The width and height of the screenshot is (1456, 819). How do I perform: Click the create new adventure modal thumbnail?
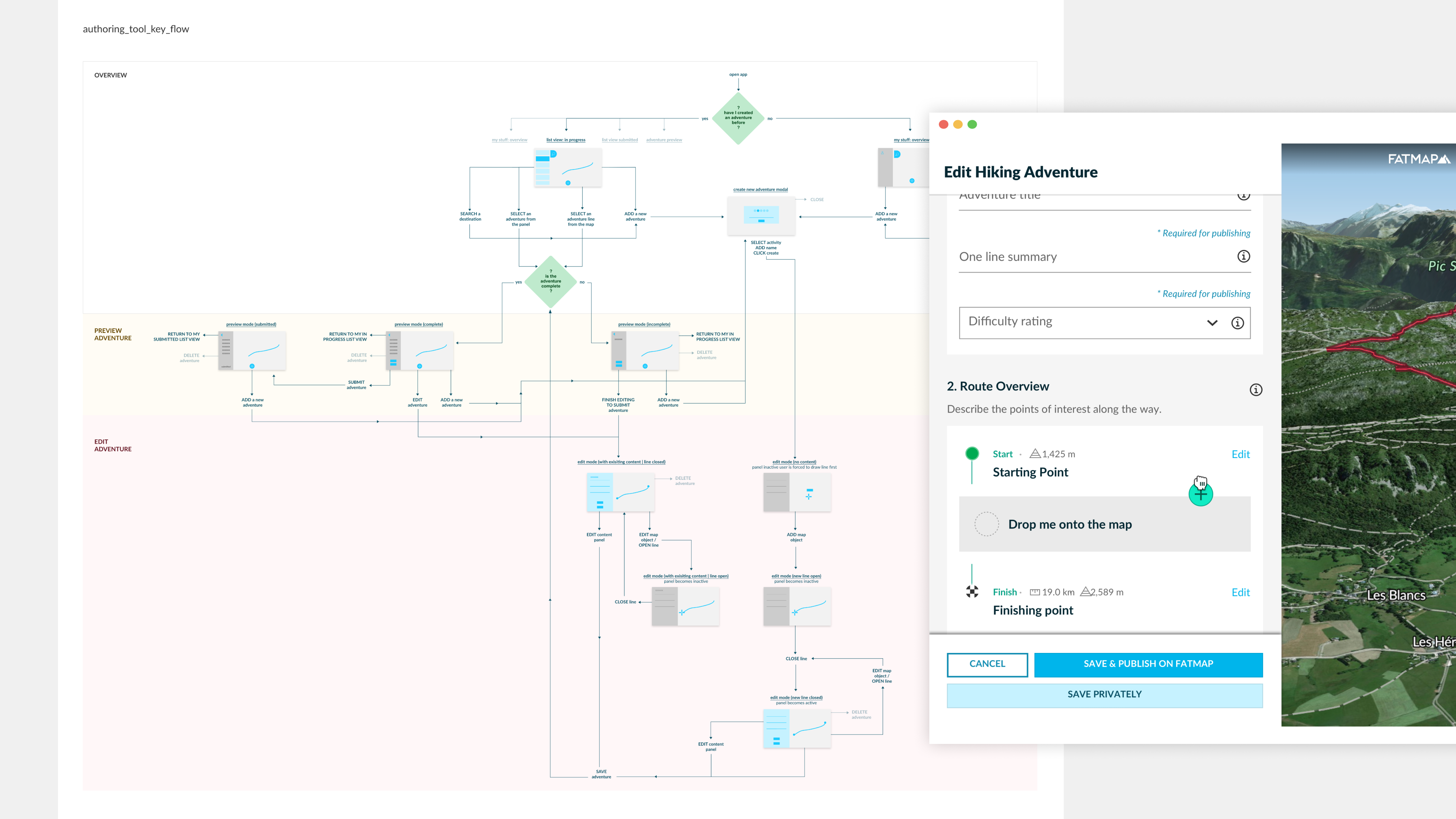(x=761, y=215)
